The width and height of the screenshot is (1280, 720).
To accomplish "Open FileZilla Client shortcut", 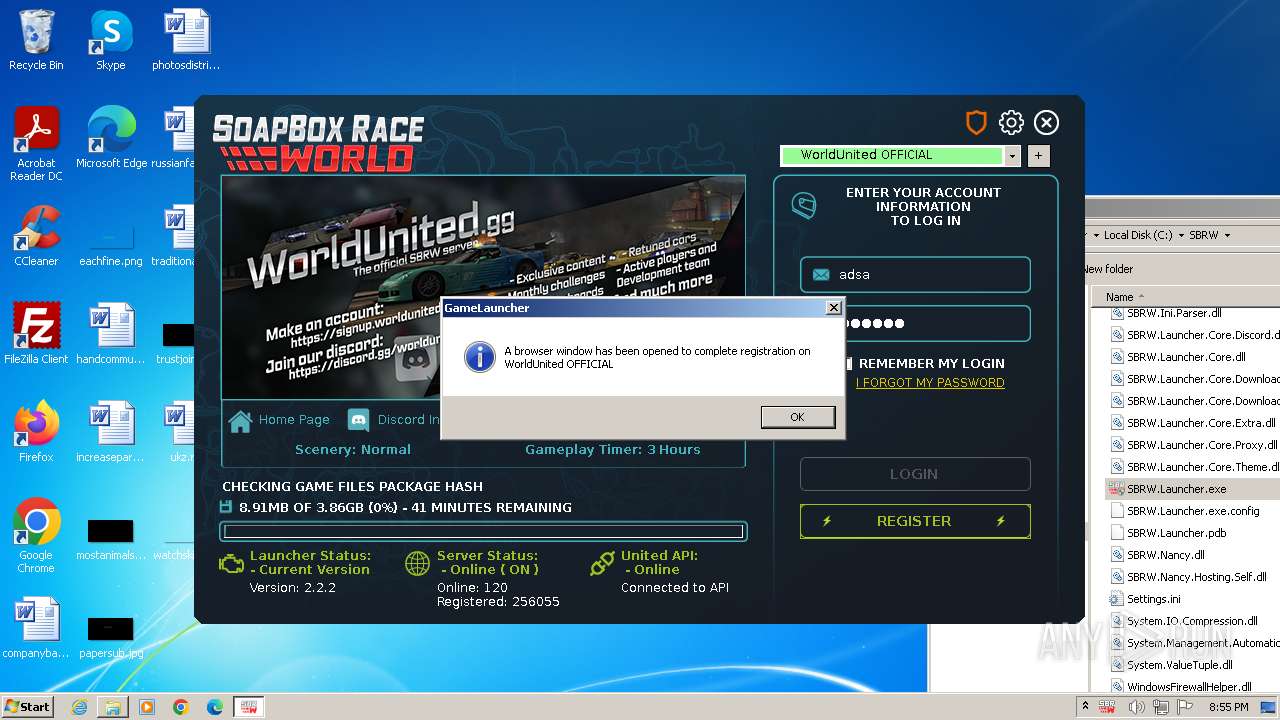I will pyautogui.click(x=36, y=335).
